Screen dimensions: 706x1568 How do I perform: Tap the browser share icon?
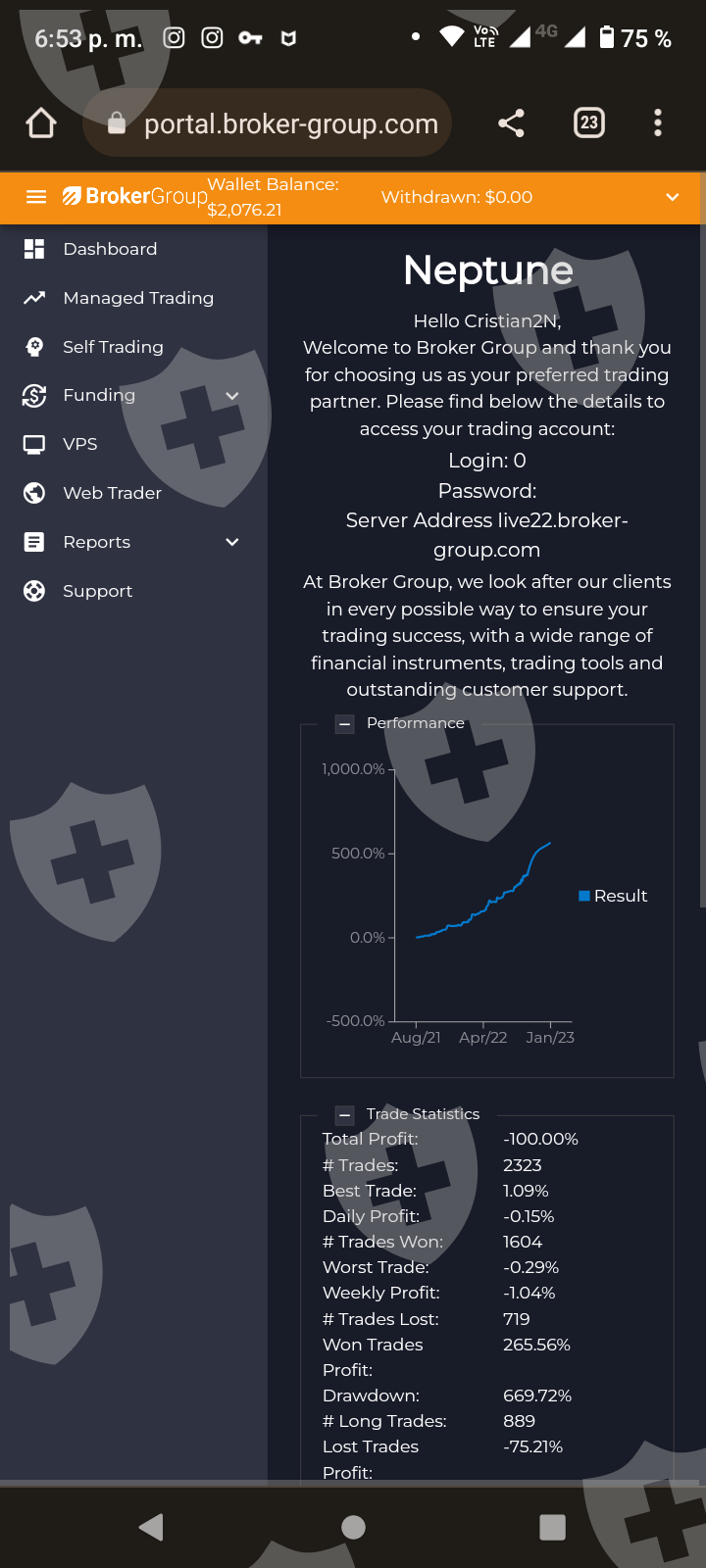click(511, 122)
